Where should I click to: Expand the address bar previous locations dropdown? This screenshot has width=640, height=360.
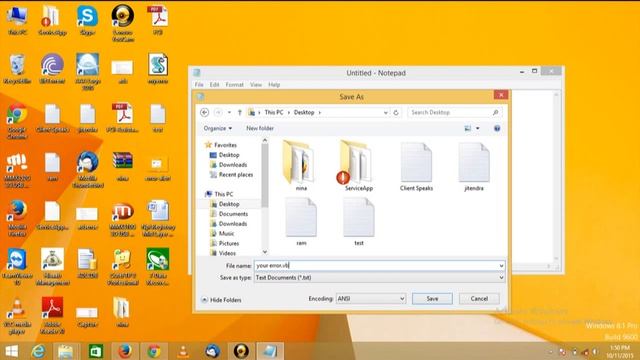click(385, 112)
